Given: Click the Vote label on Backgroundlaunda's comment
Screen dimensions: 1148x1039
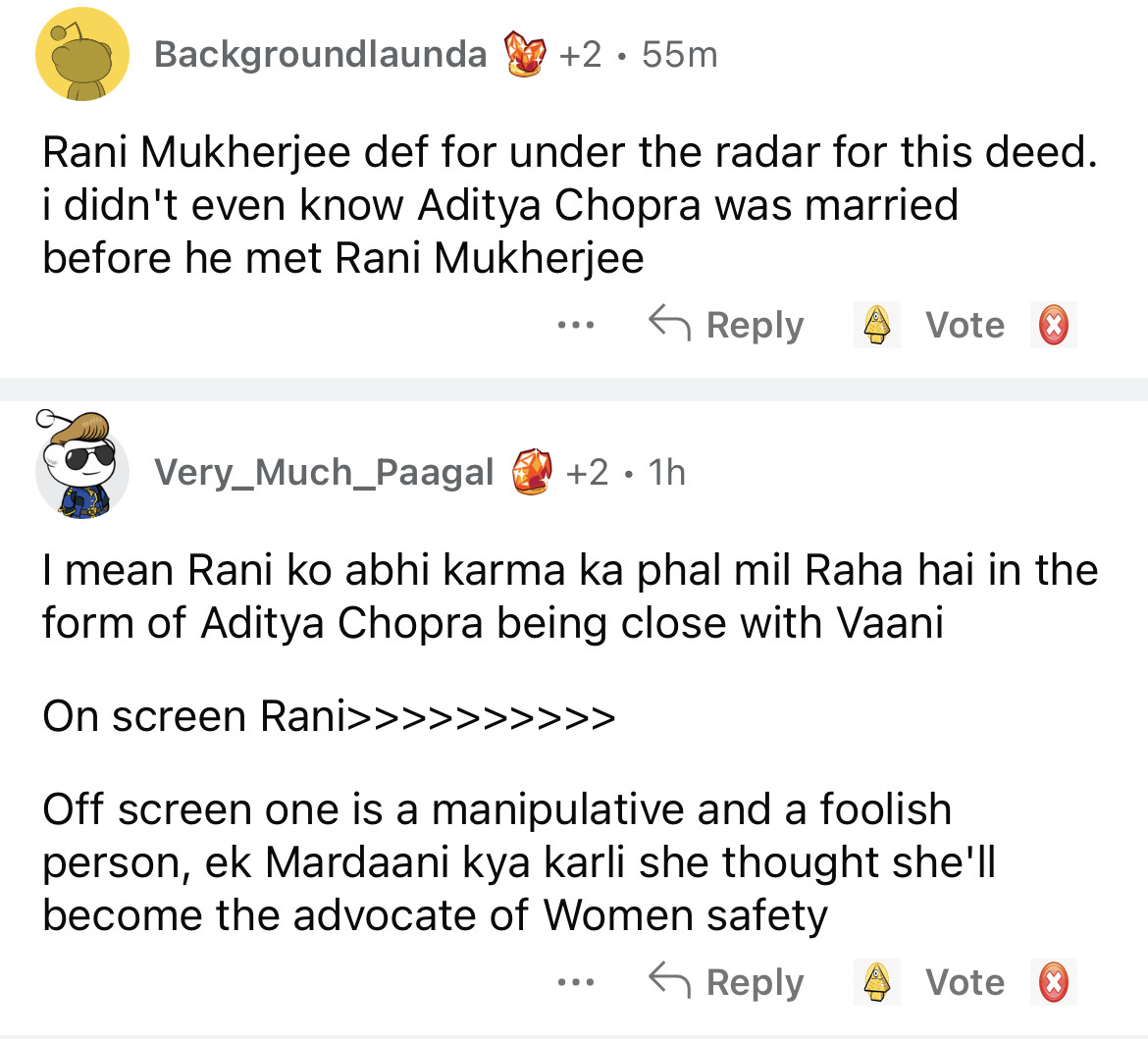Looking at the screenshot, I should click(965, 325).
